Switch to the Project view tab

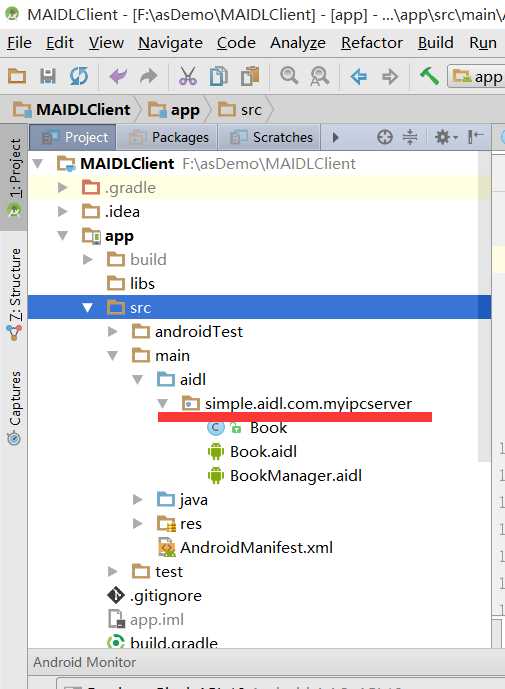(73, 137)
